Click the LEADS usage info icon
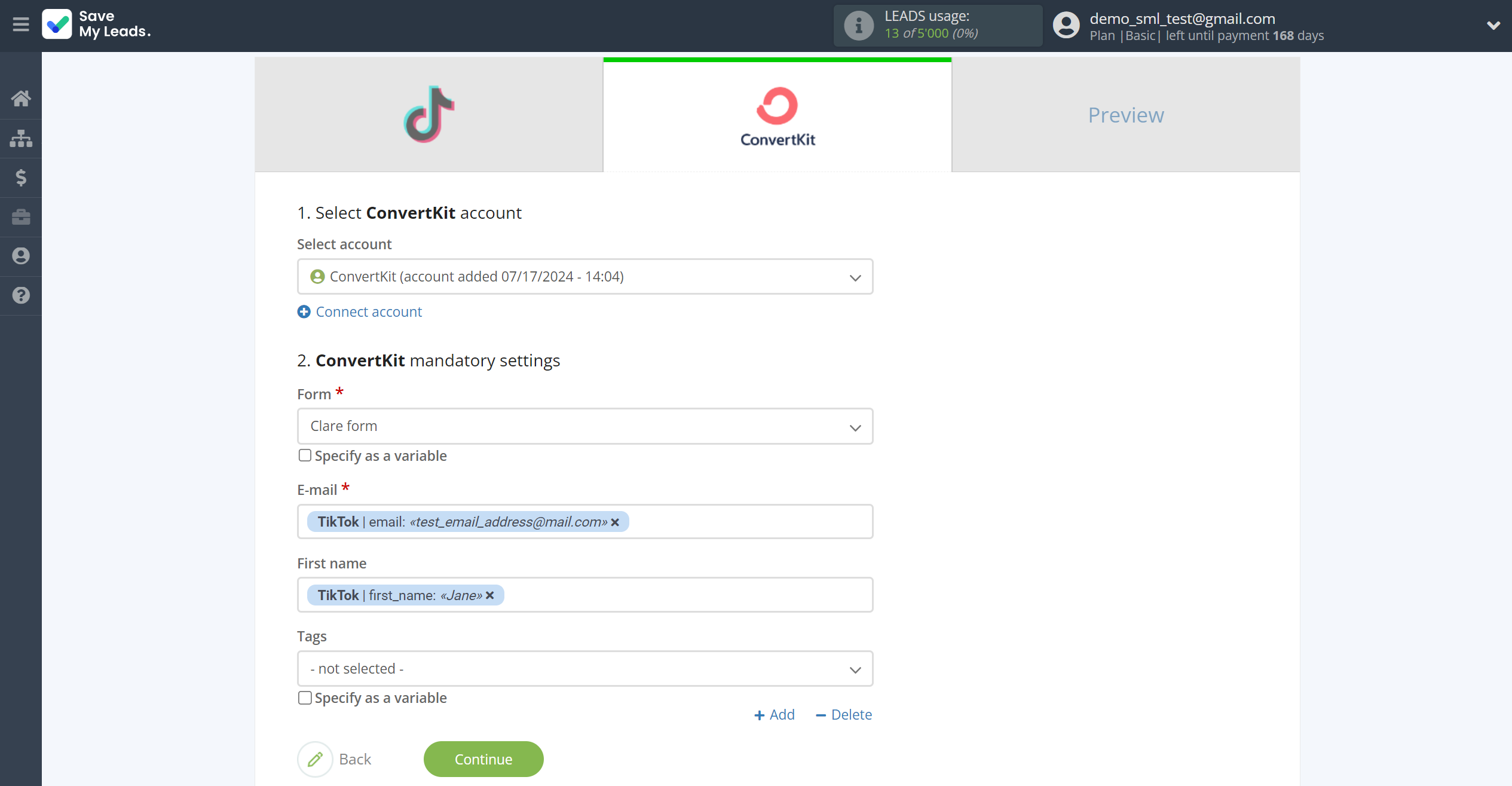The image size is (1512, 786). click(x=858, y=25)
